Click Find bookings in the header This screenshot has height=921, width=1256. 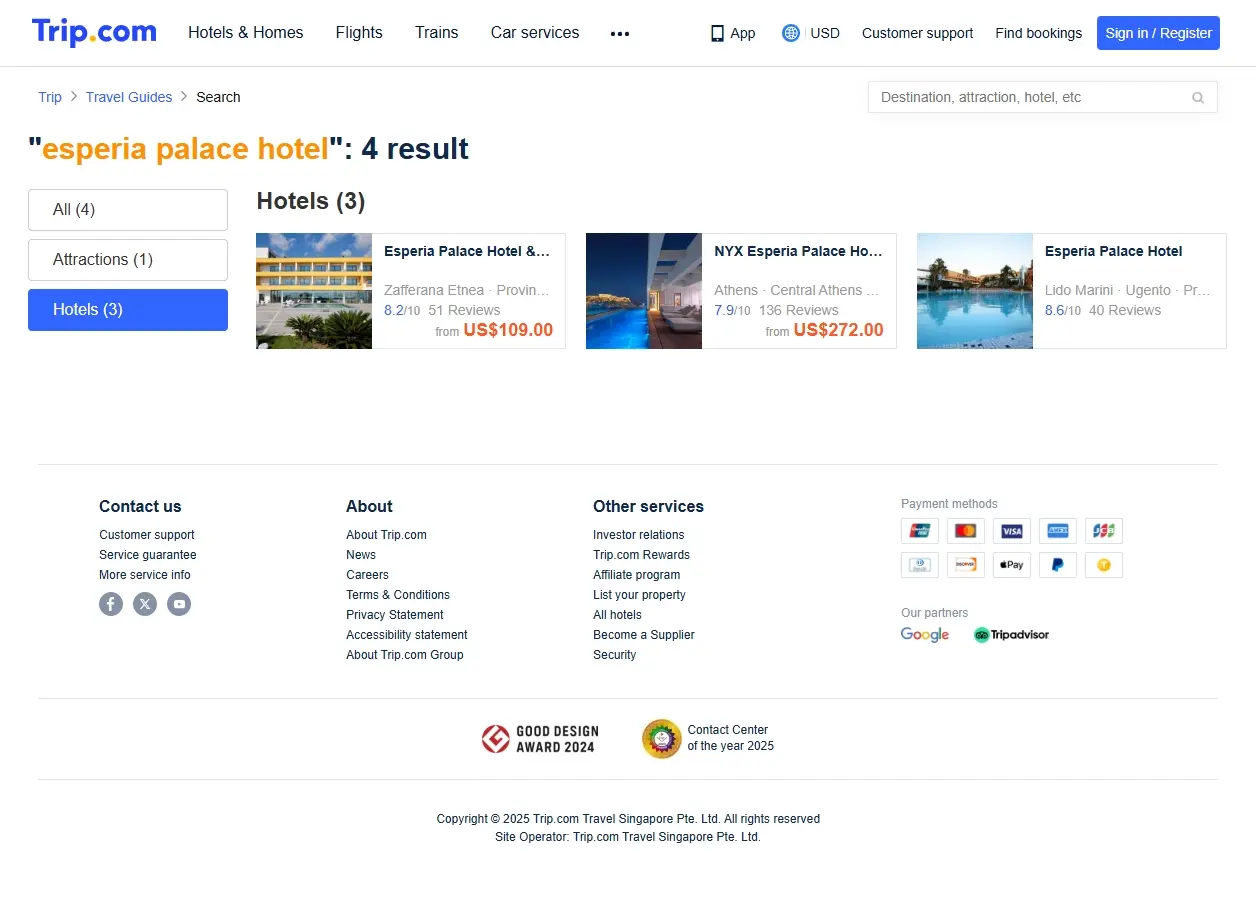pos(1038,33)
